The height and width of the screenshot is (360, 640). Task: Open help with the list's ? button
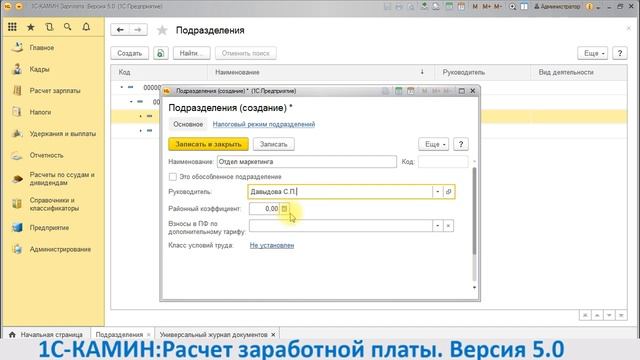[x=620, y=53]
